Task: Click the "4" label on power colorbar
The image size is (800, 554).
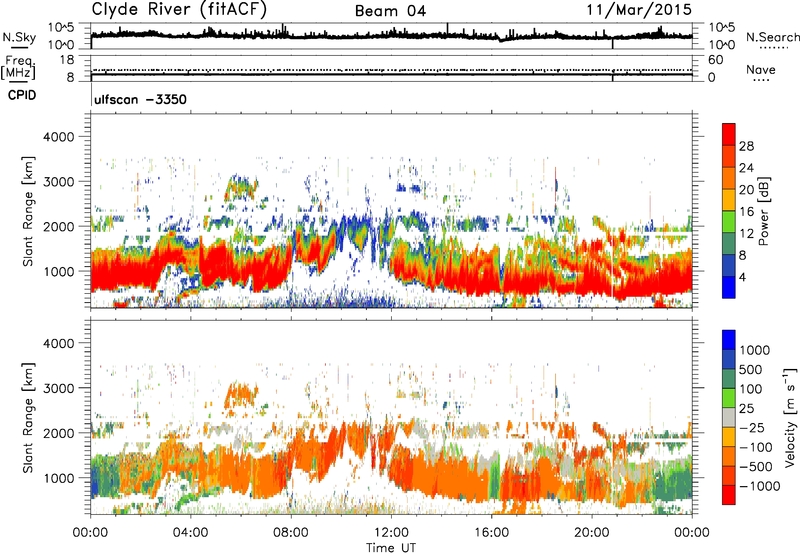Action: 742,278
